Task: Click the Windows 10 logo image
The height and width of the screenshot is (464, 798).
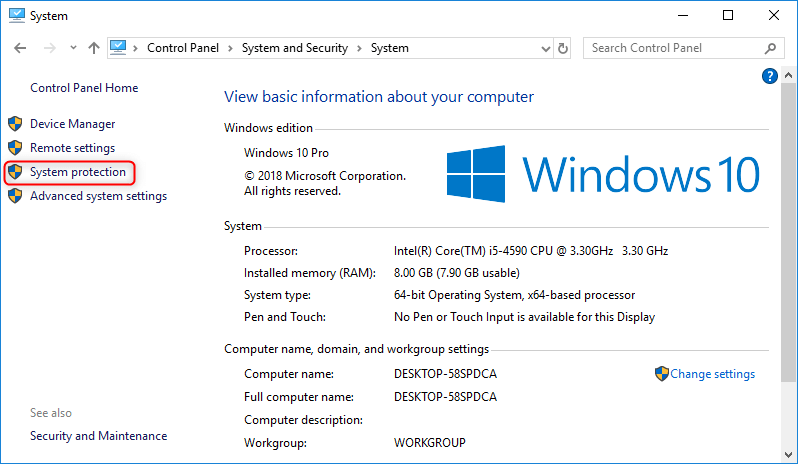Action: pos(603,174)
